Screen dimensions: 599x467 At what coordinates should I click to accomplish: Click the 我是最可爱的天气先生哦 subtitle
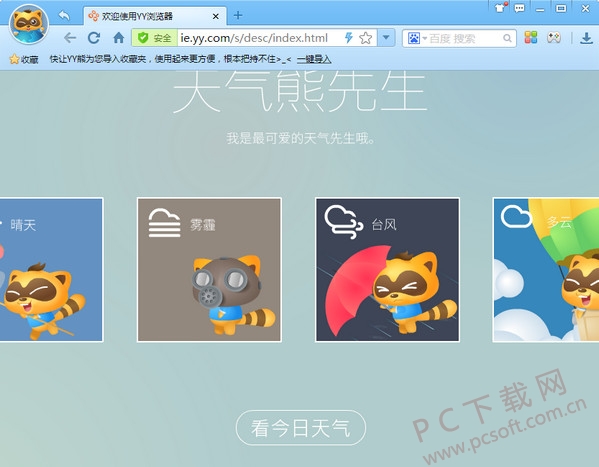point(301,138)
